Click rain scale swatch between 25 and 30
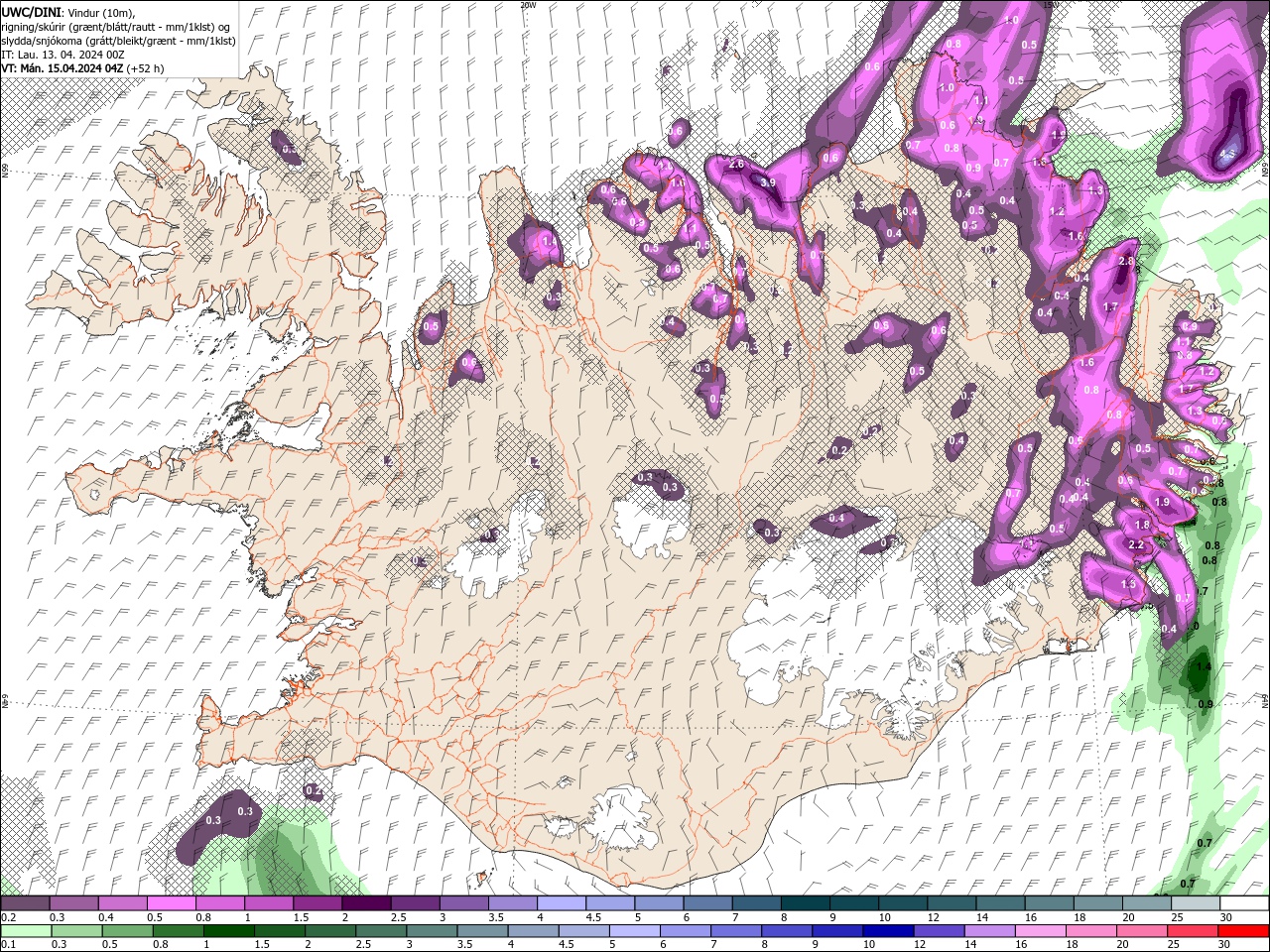 pyautogui.click(x=1192, y=931)
